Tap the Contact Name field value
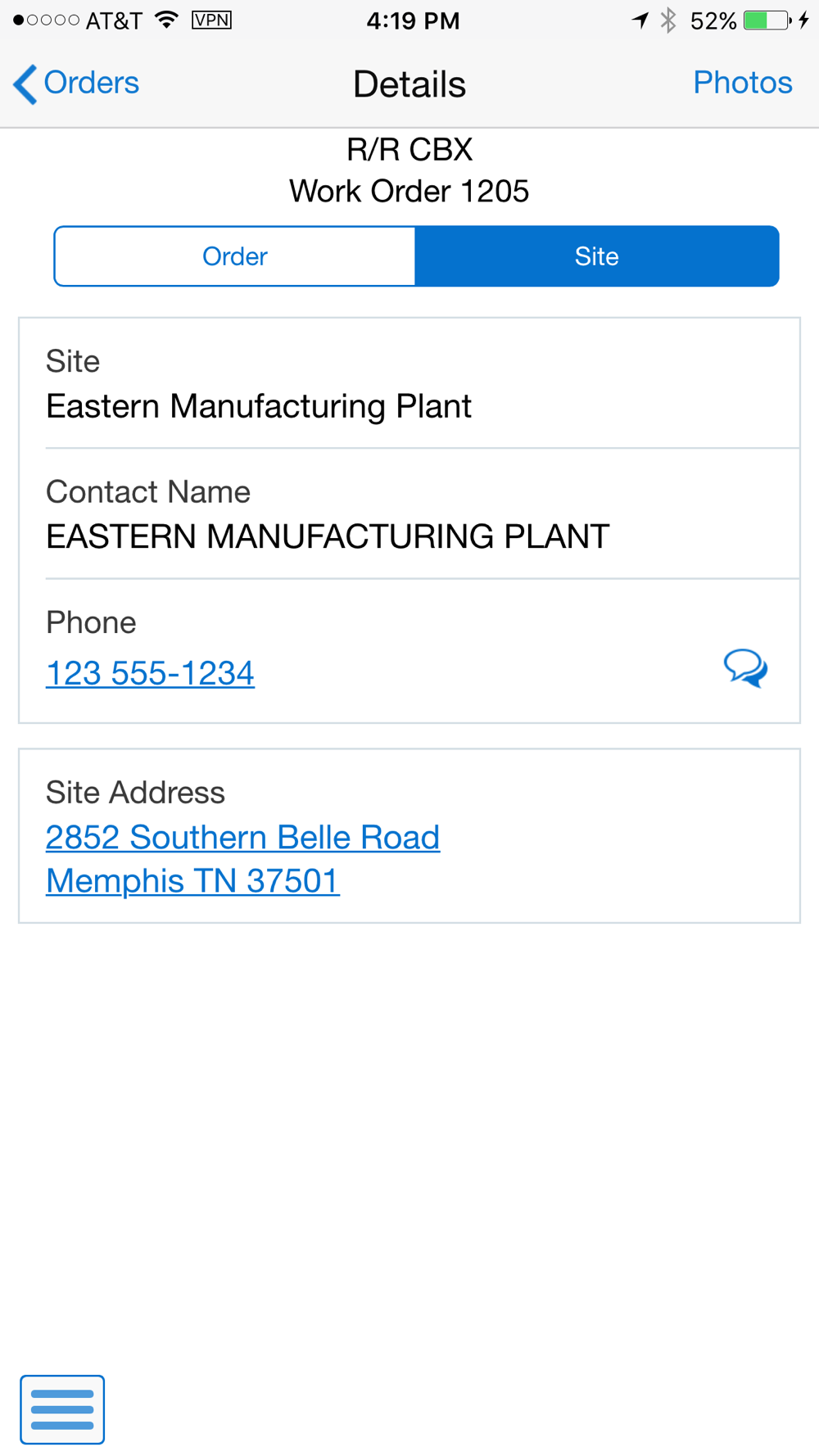 [x=328, y=537]
